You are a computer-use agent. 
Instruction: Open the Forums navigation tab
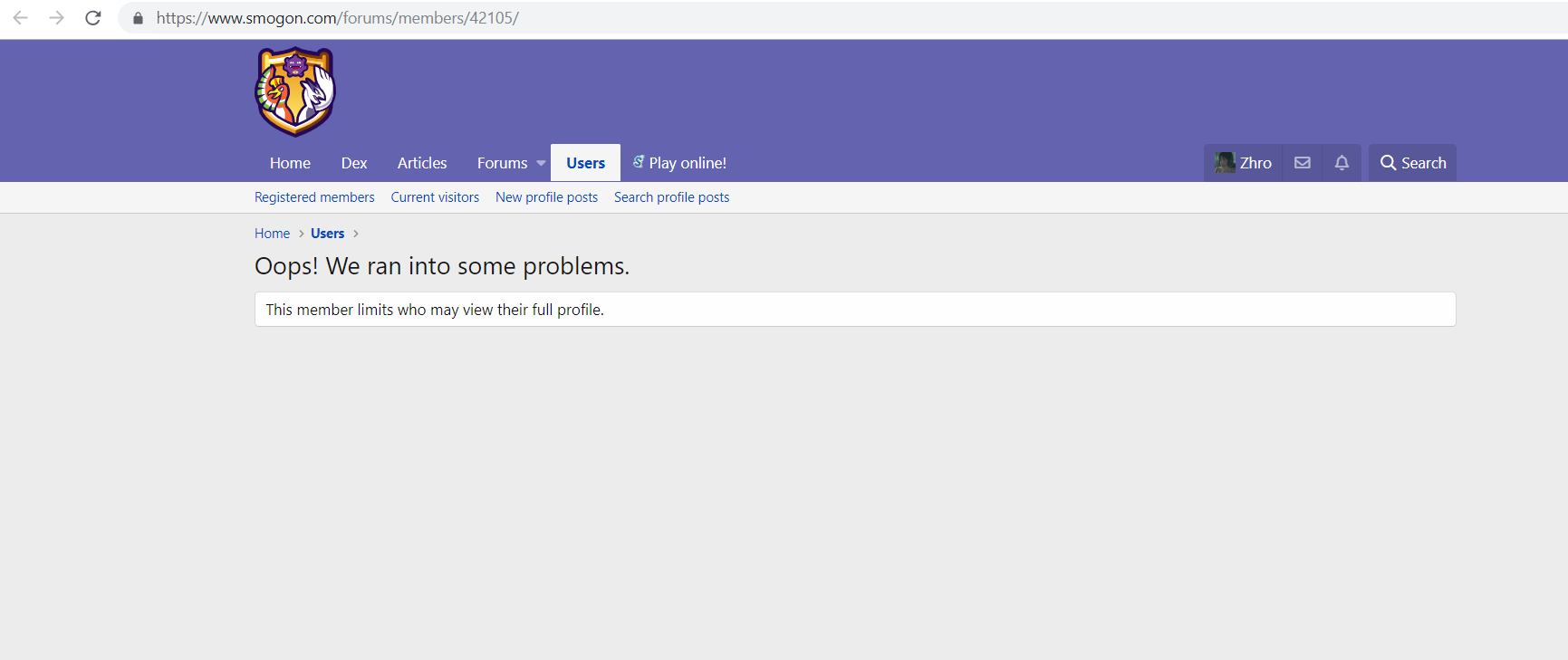click(502, 163)
